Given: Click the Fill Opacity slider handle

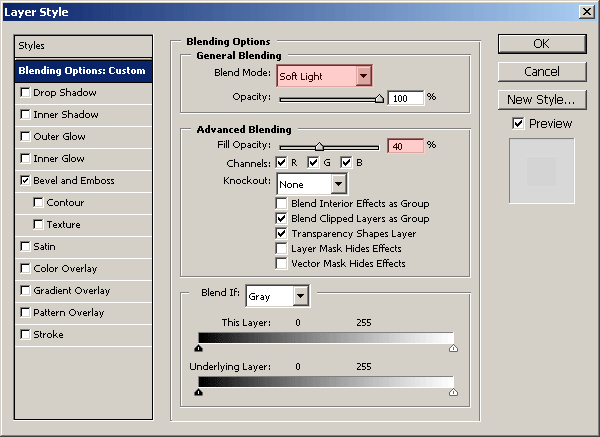Looking at the screenshot, I should click(x=319, y=147).
